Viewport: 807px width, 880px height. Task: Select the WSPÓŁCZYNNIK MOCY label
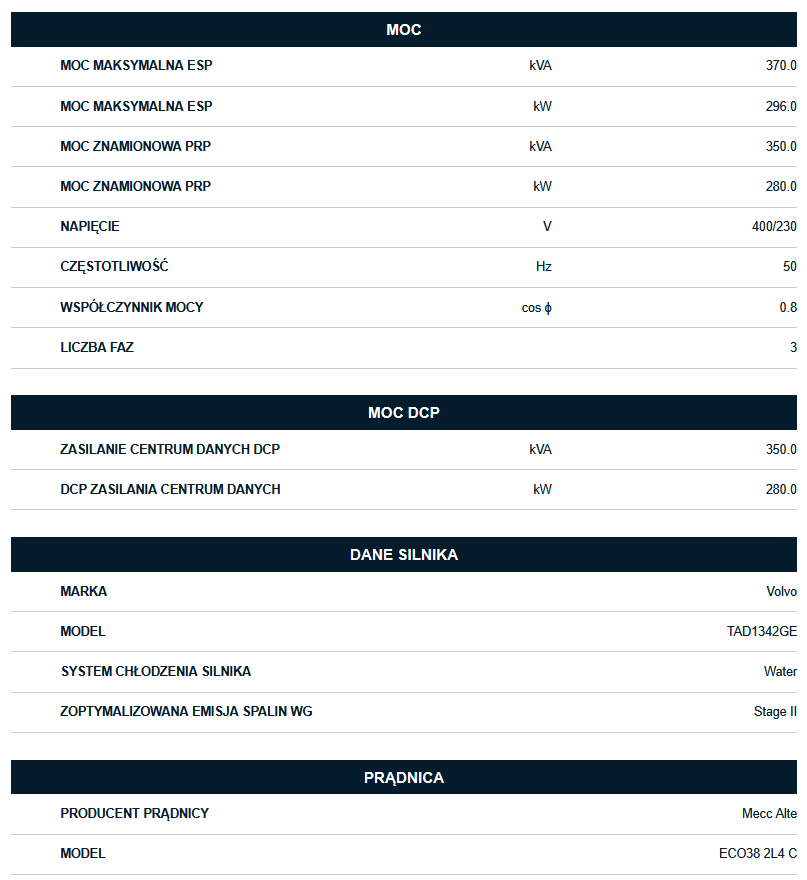click(132, 307)
